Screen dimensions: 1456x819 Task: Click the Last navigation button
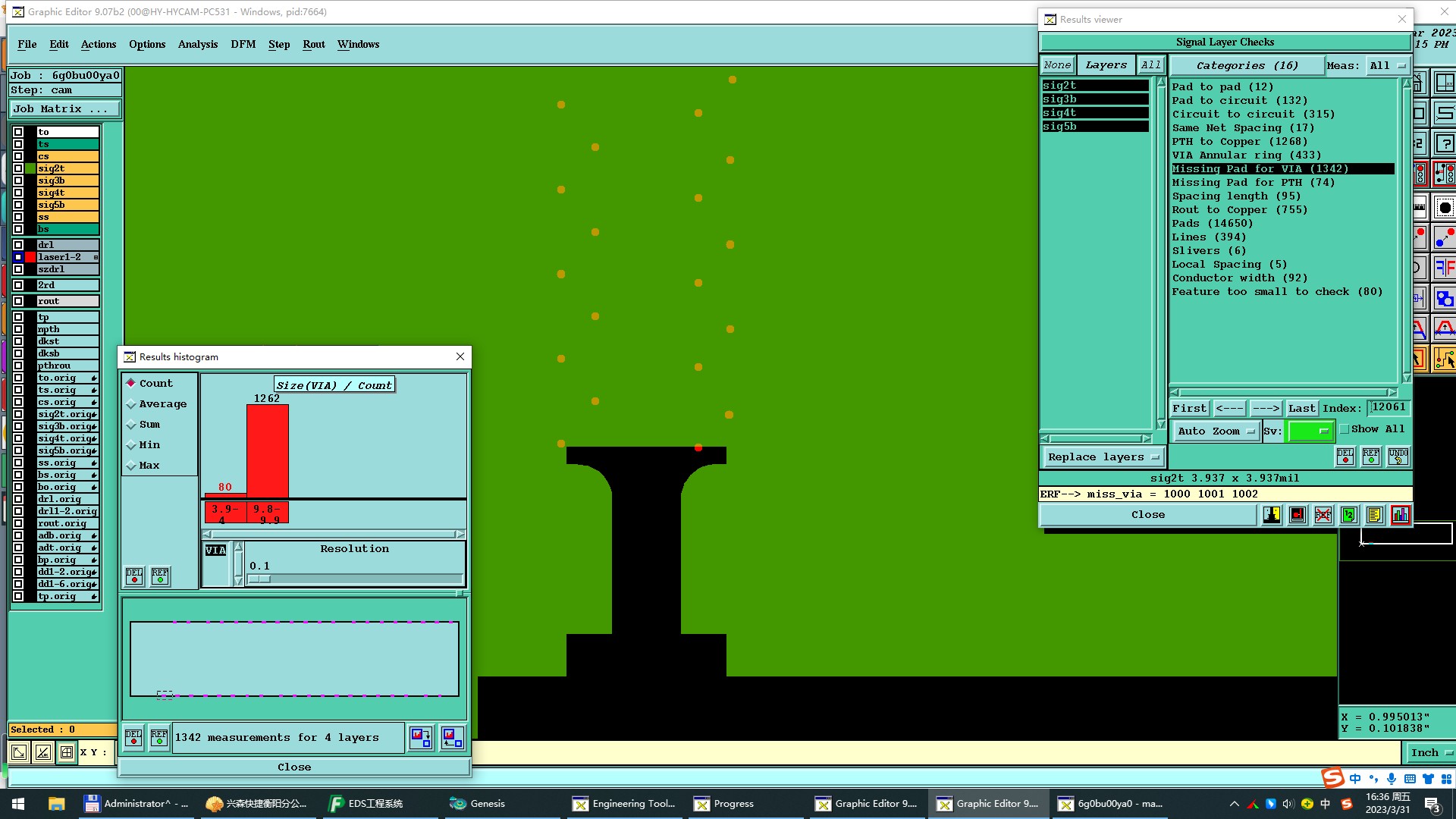point(1301,408)
